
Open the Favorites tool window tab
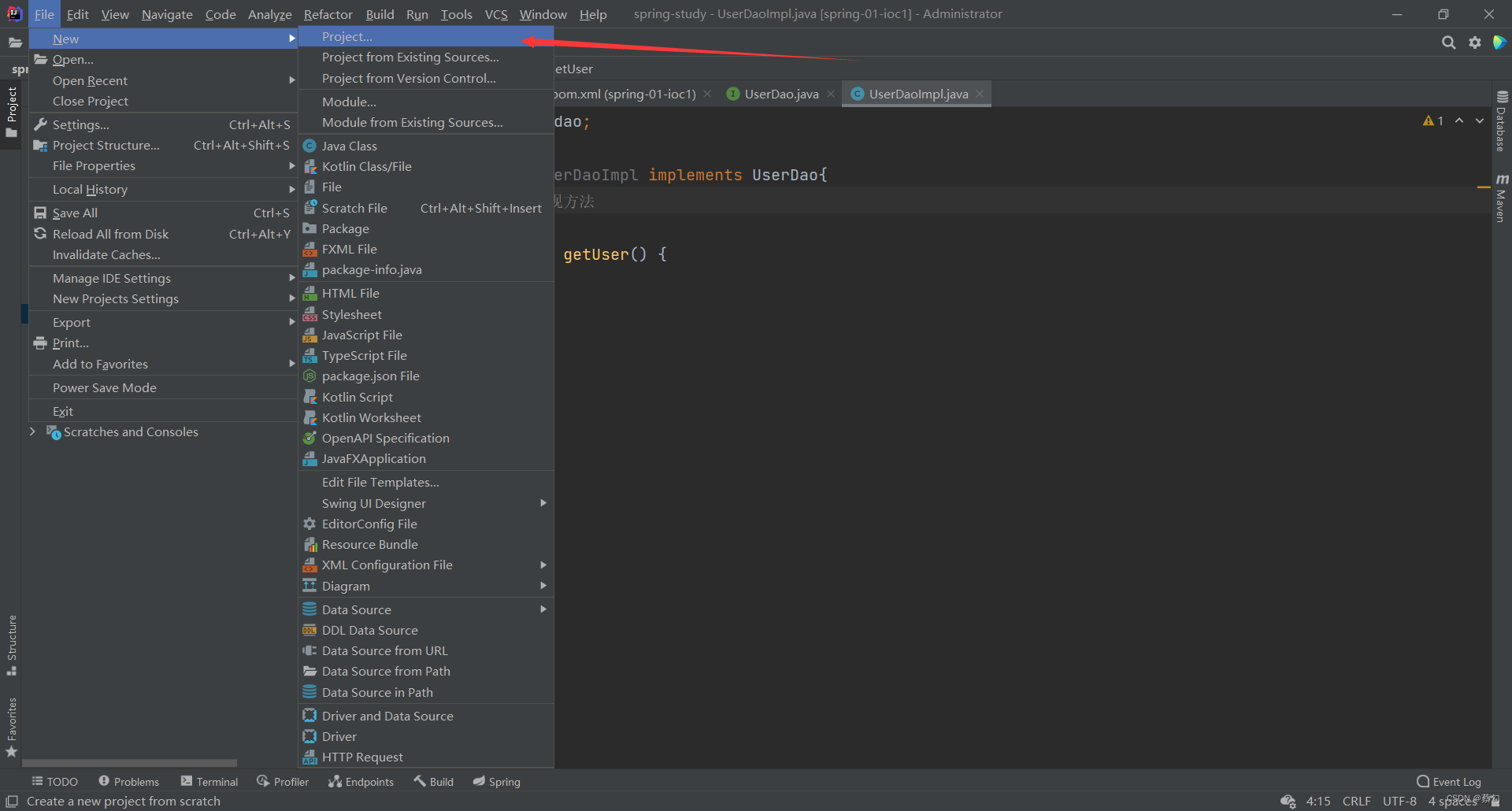pyautogui.click(x=12, y=727)
